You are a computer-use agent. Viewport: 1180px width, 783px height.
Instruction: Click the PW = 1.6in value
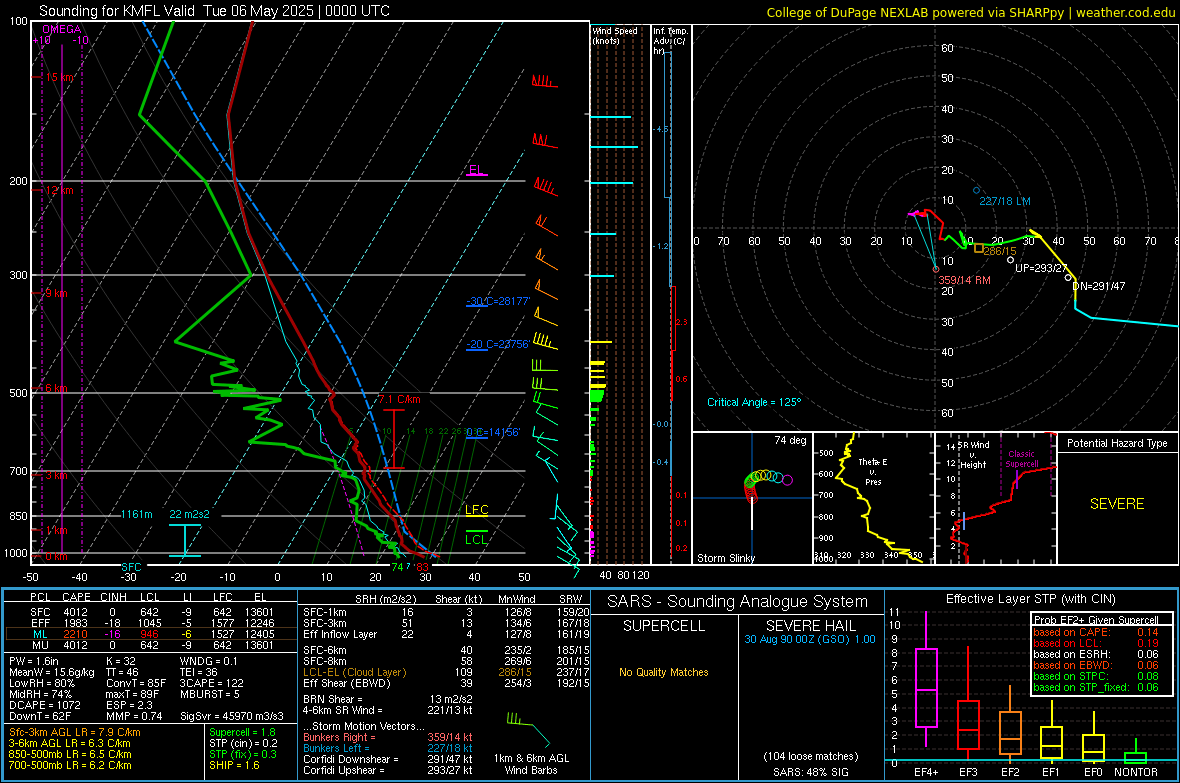click(34, 661)
